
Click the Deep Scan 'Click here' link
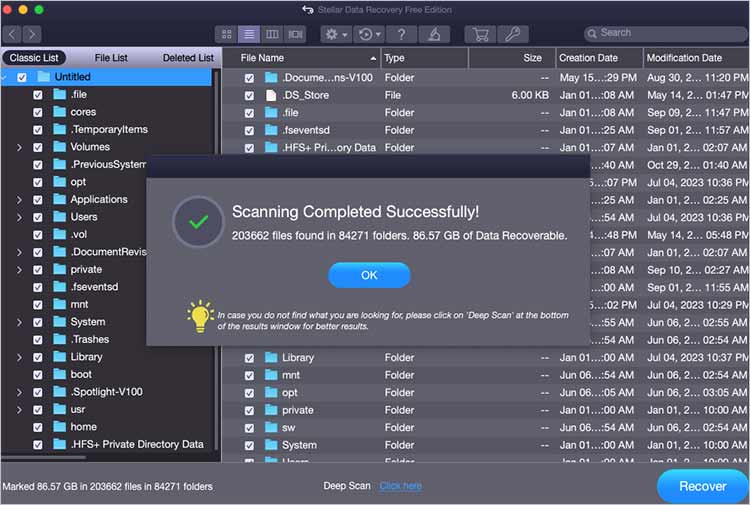[401, 486]
